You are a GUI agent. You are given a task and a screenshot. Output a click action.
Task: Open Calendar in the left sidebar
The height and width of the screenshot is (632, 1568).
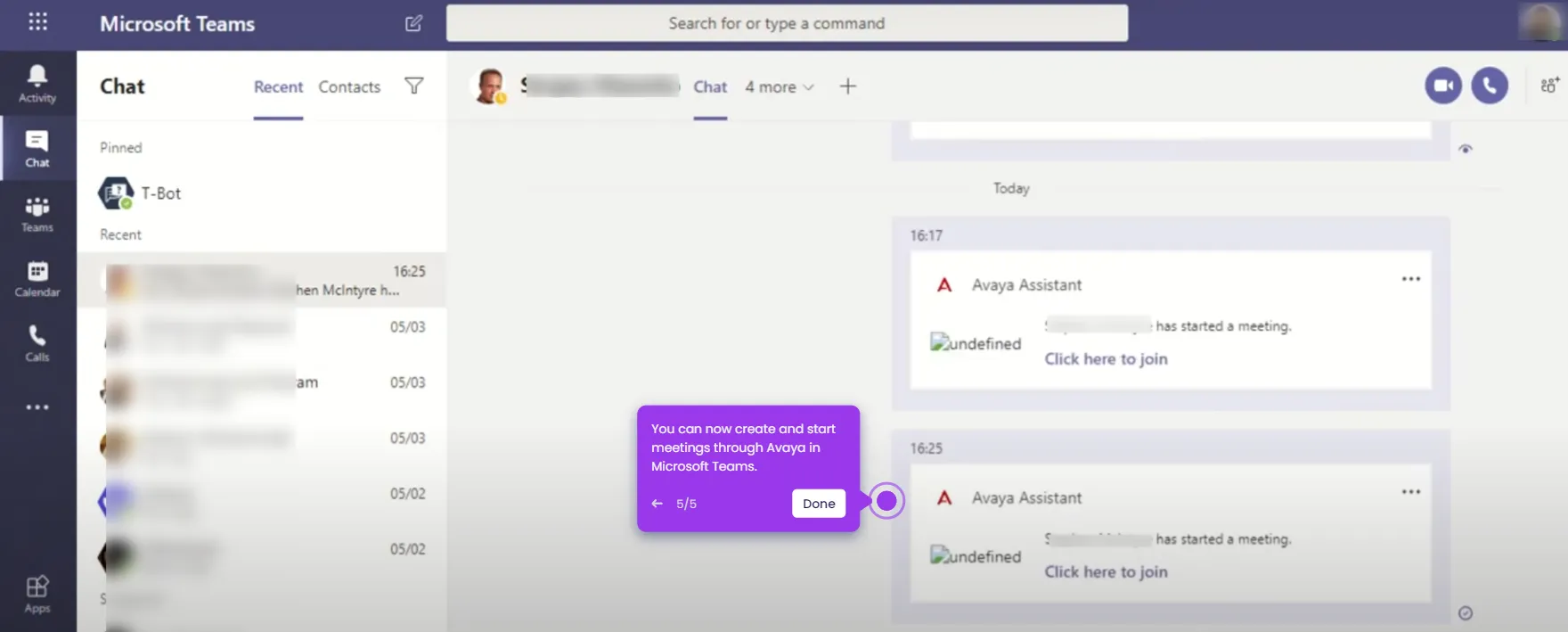(37, 279)
